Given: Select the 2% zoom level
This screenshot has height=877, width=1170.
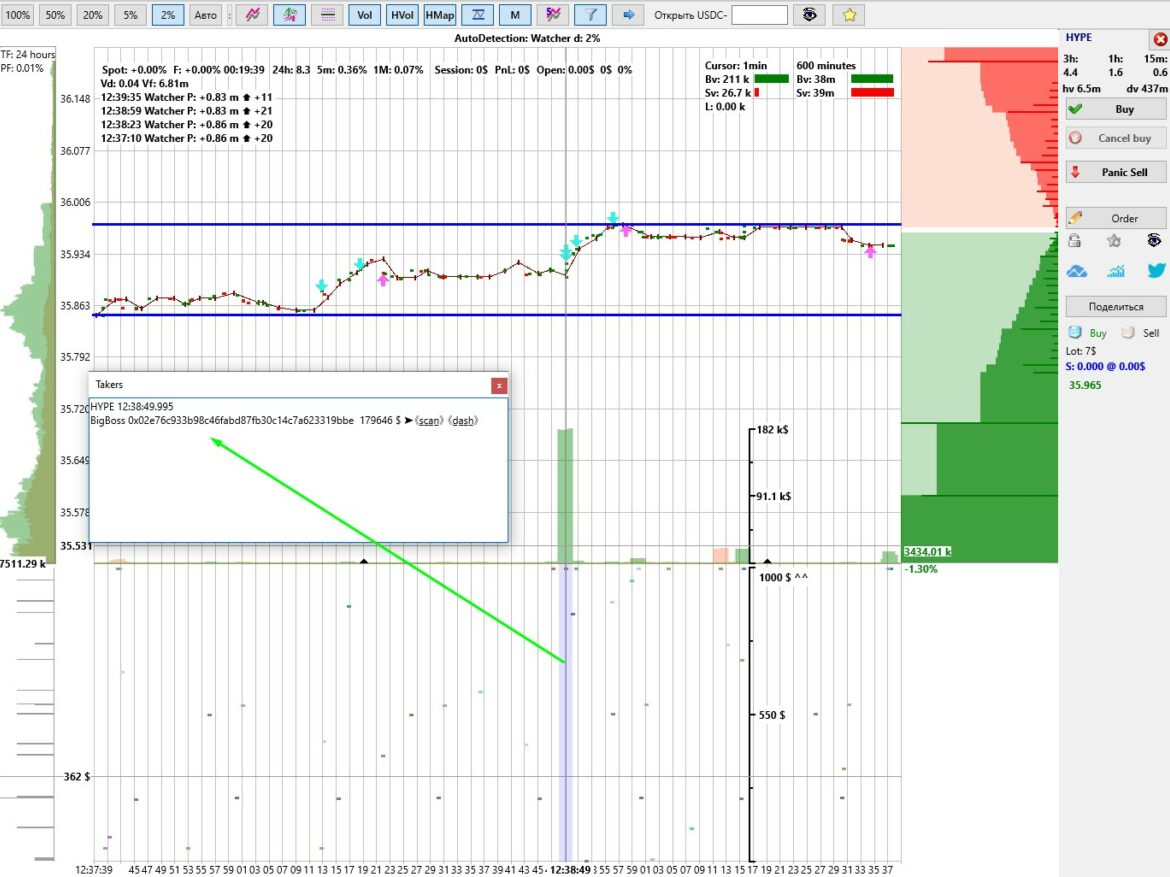Looking at the screenshot, I should pyautogui.click(x=167, y=15).
